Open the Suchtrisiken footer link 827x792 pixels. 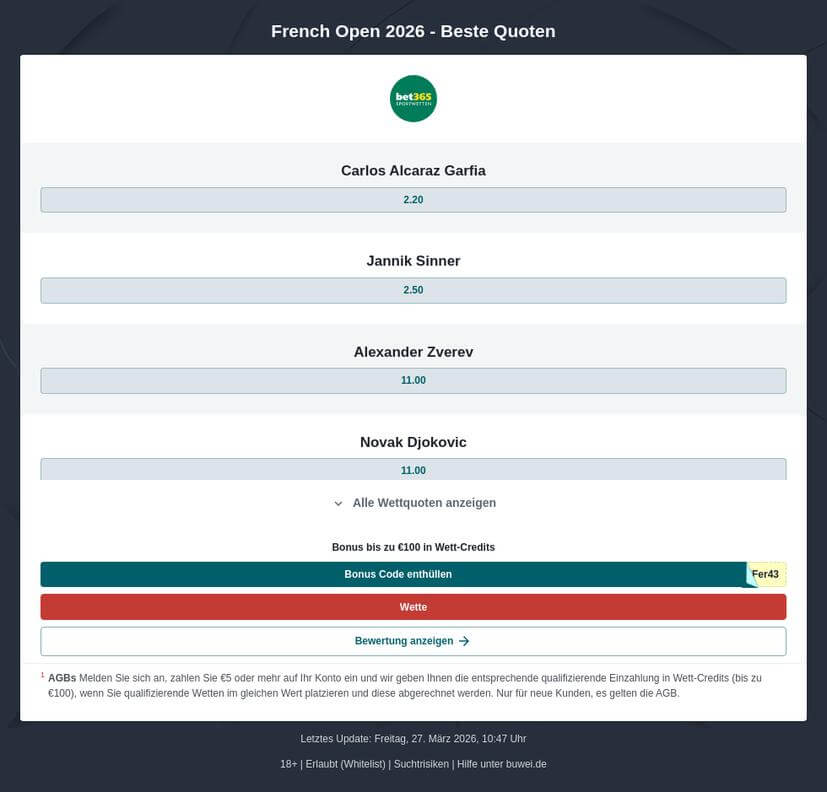420,764
